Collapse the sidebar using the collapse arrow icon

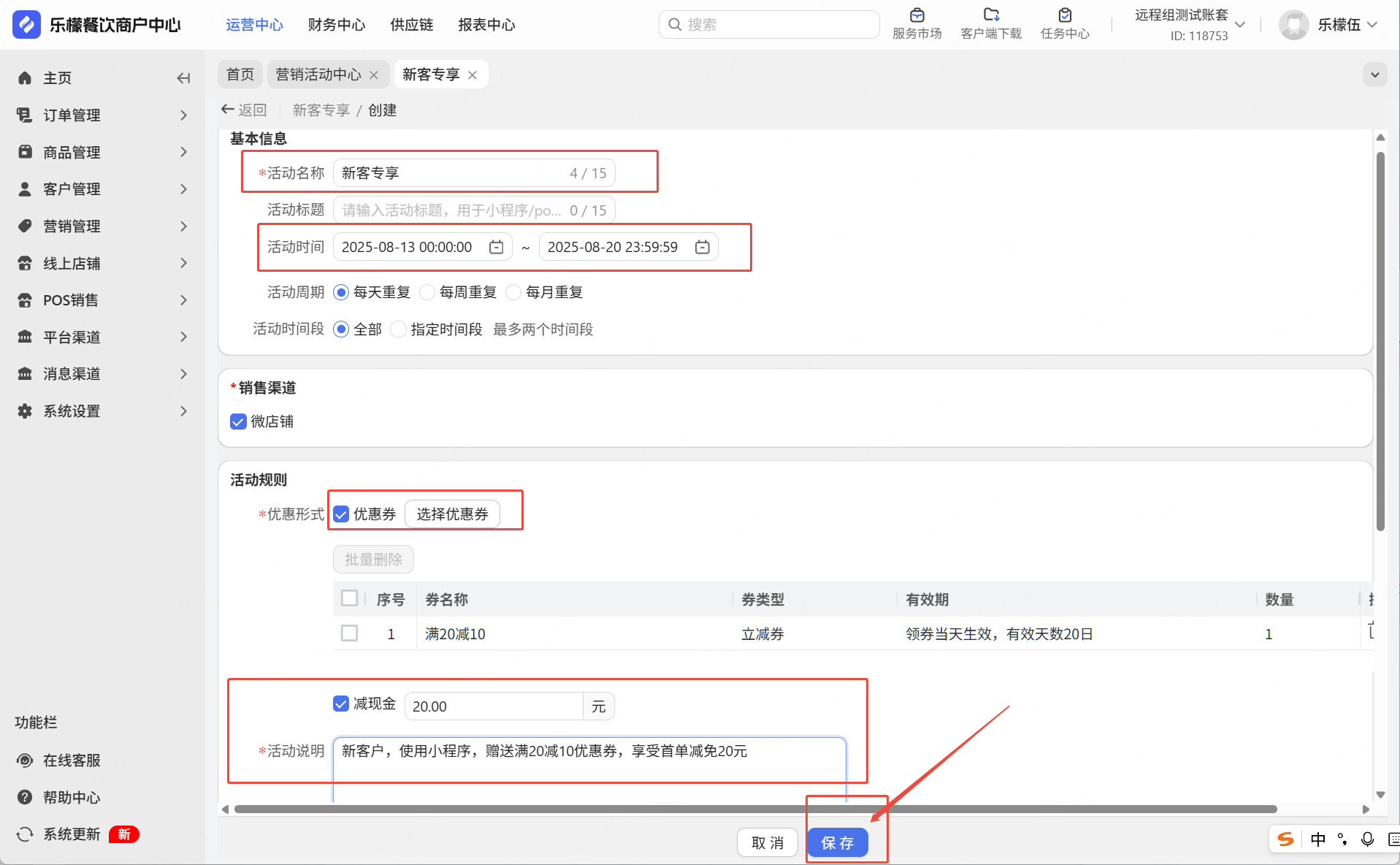183,78
